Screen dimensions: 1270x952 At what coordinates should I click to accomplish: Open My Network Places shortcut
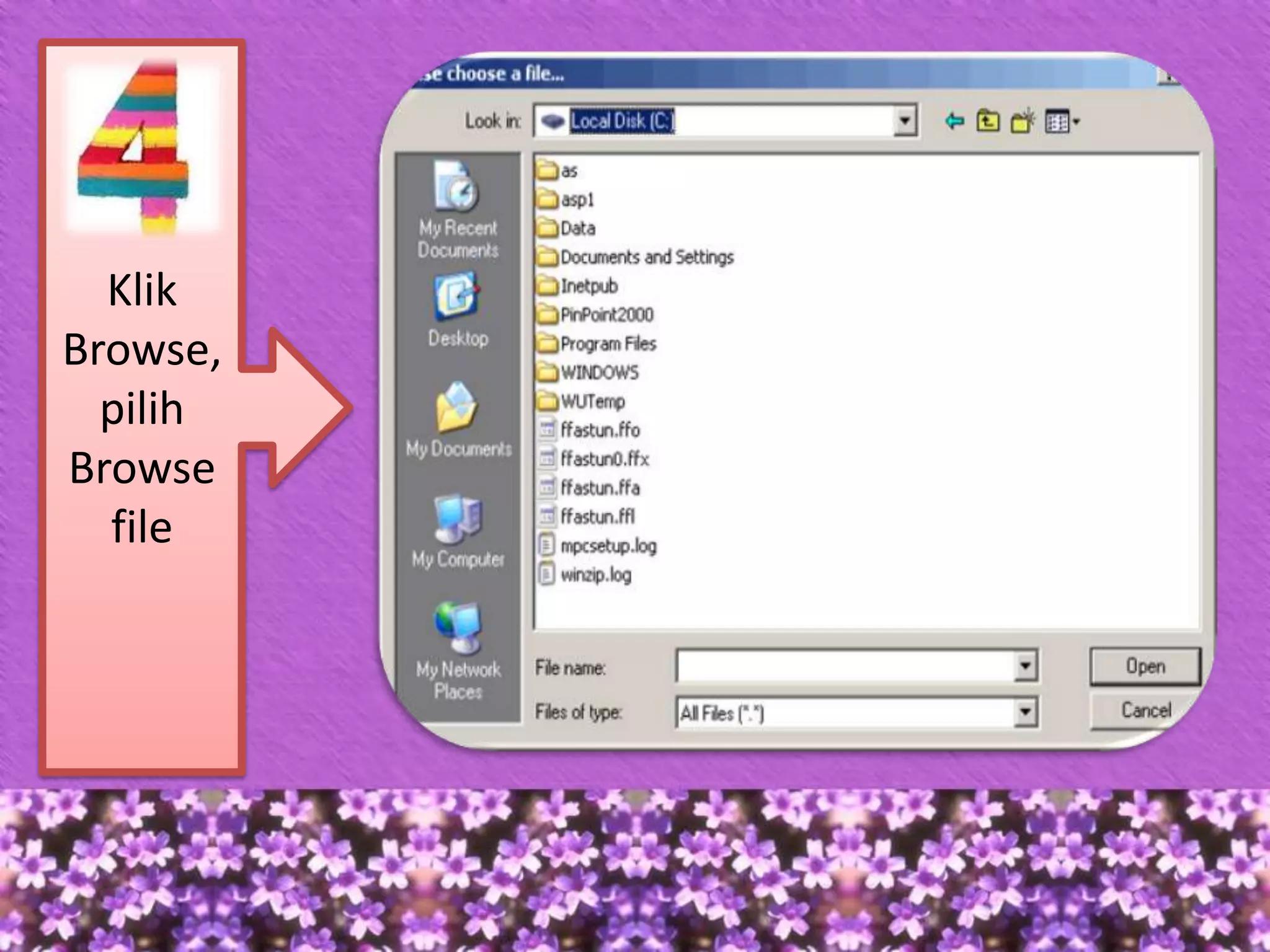458,651
